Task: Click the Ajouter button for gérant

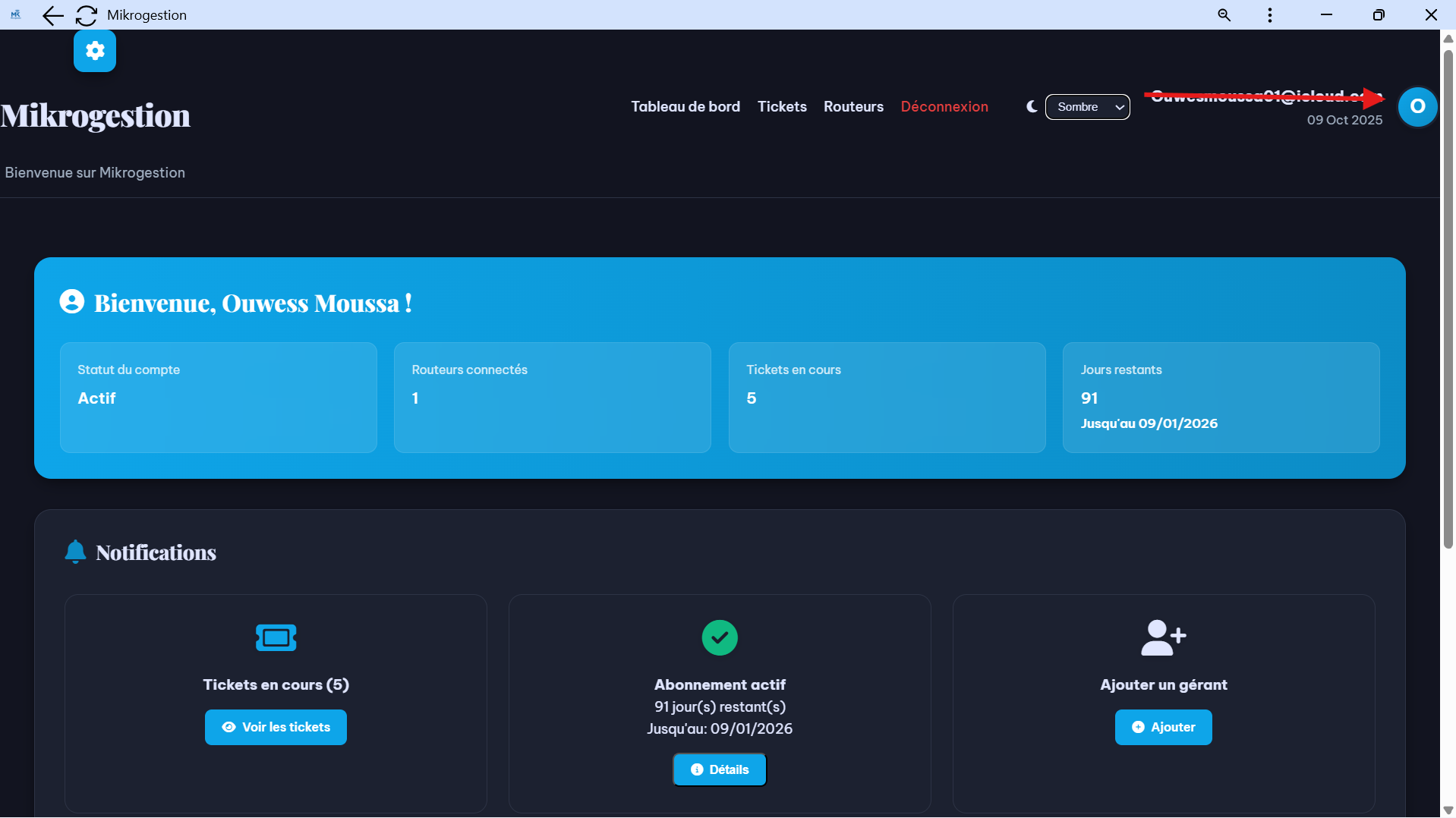Action: coord(1163,726)
